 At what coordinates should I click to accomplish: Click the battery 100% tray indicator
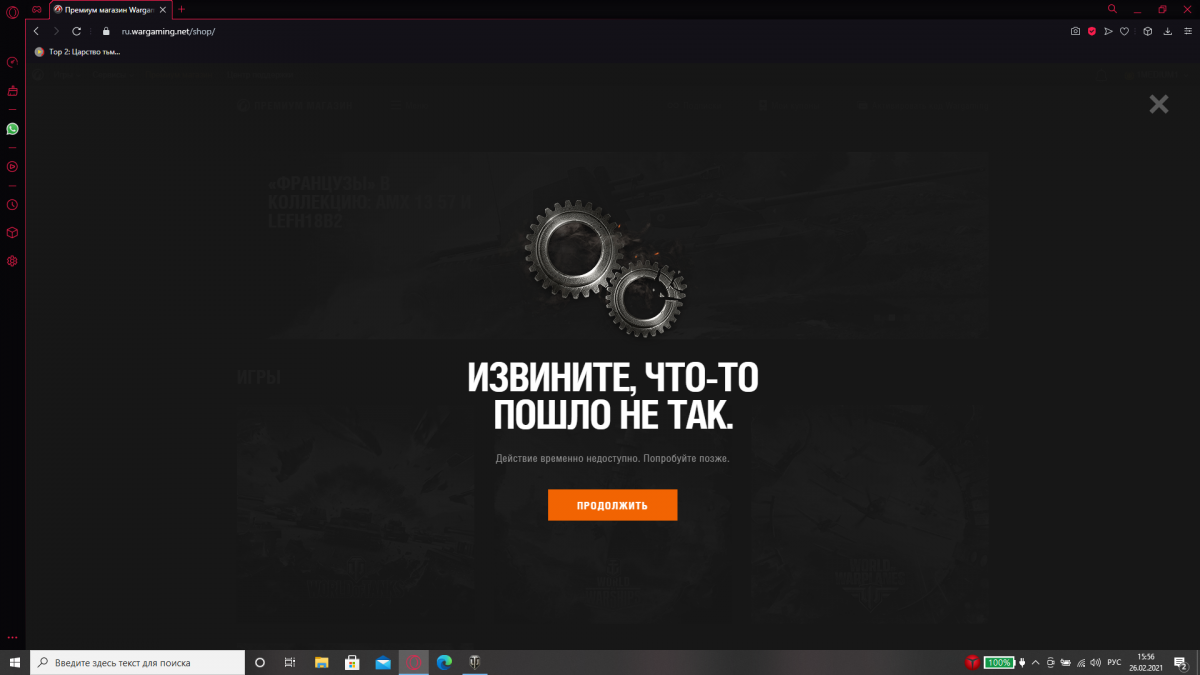(x=998, y=662)
